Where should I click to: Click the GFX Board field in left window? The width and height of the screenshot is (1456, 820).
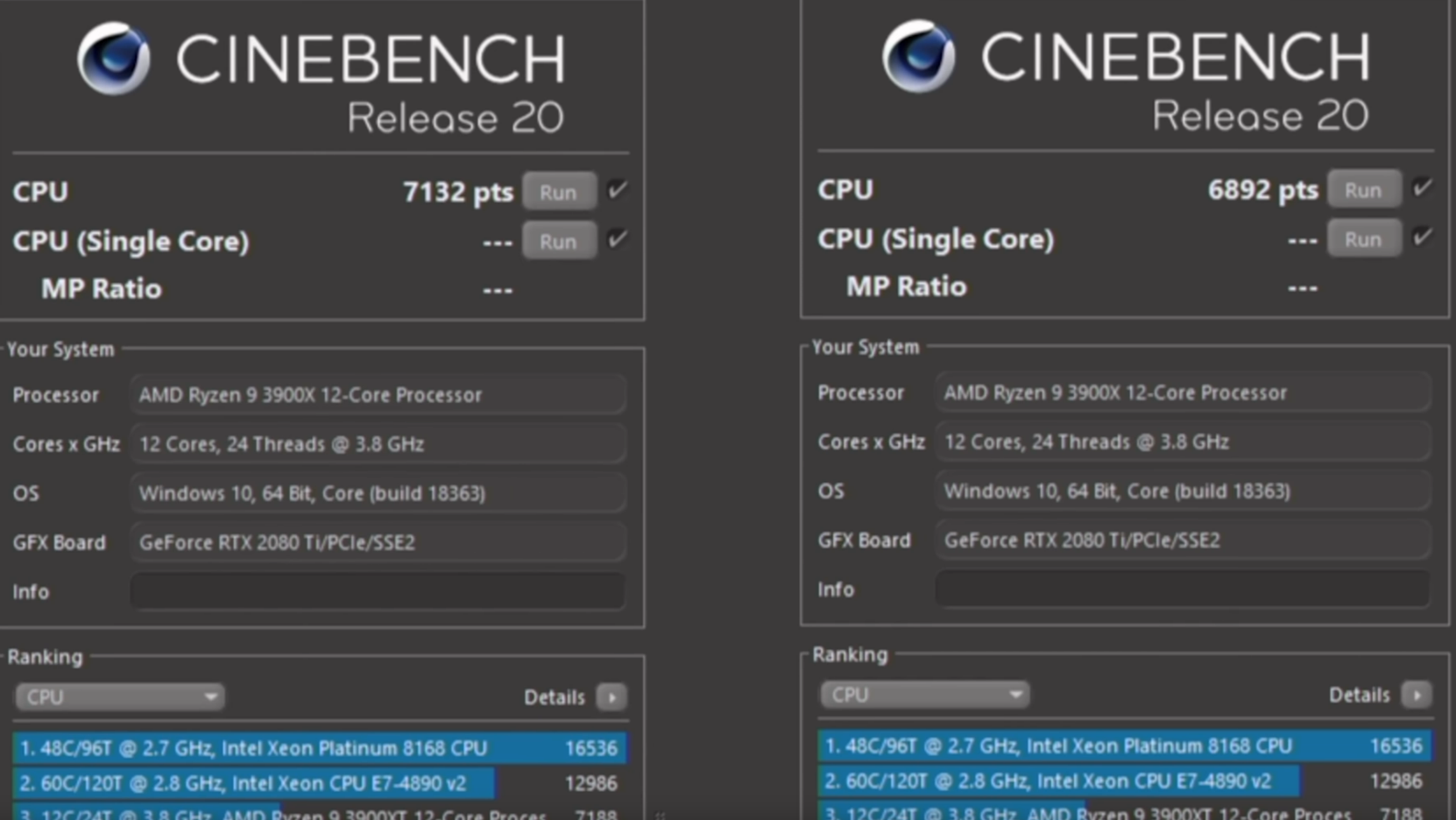[x=378, y=542]
